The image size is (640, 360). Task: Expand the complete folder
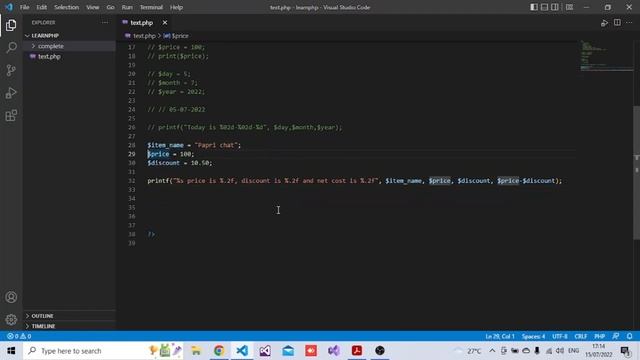click(69, 46)
